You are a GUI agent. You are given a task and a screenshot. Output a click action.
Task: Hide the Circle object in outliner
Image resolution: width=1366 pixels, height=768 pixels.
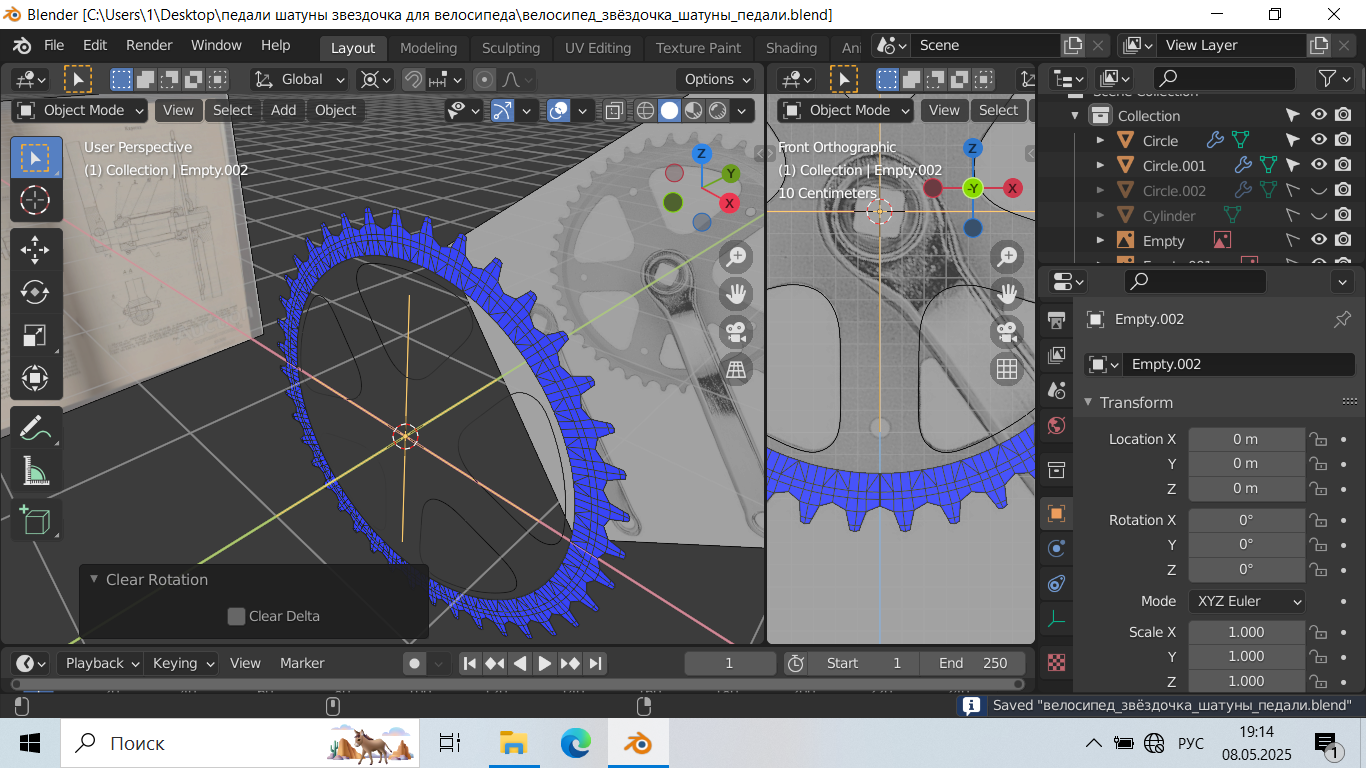(x=1319, y=141)
